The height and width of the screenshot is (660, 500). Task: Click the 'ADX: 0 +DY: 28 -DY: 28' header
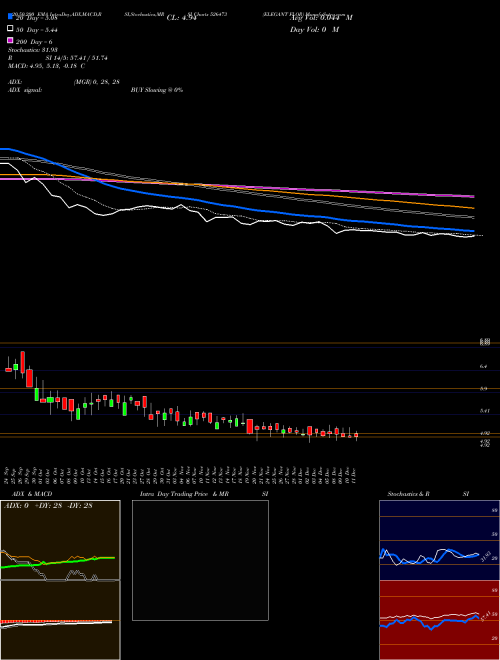(48, 506)
